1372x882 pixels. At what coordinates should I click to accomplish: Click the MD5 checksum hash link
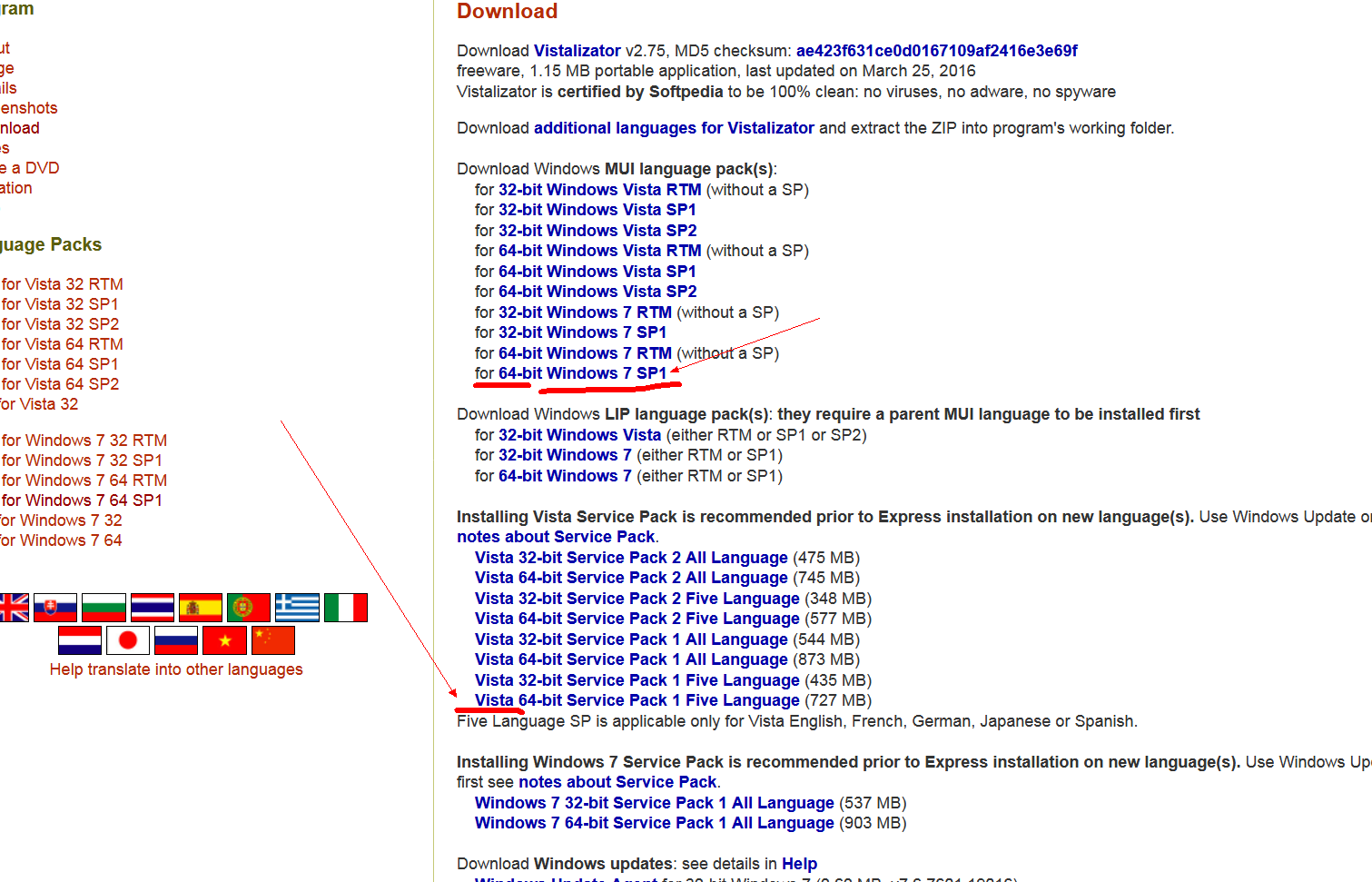[x=937, y=51]
